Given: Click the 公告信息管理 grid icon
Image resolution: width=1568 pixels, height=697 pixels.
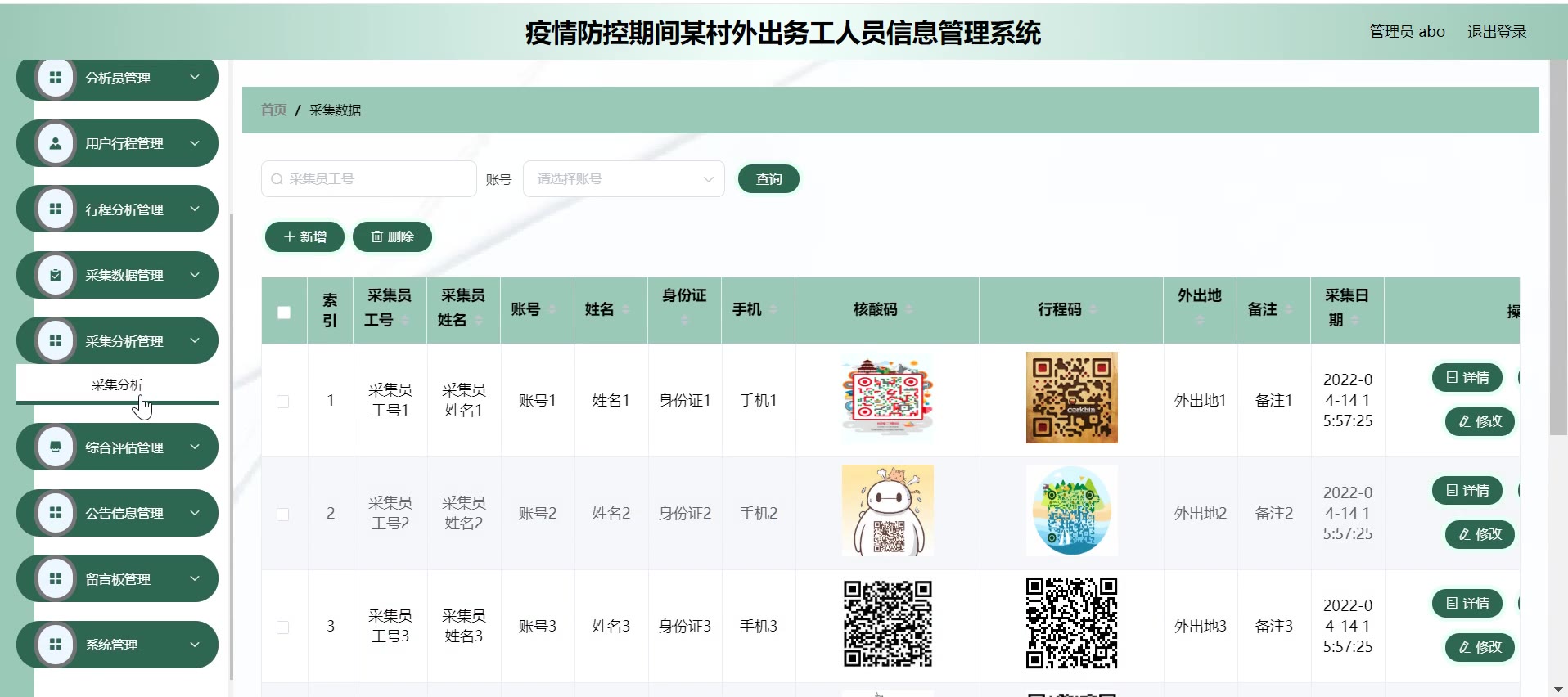Looking at the screenshot, I should 56,513.
